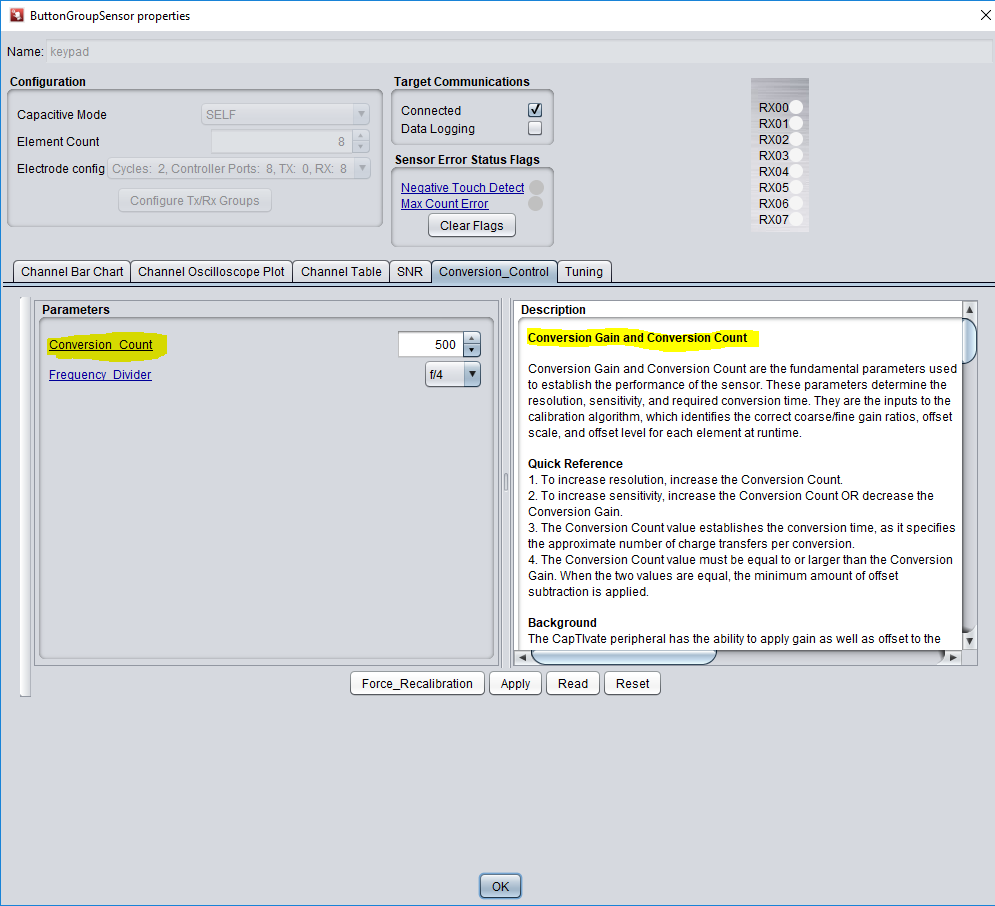Click Description horizontal scrollbar left arrow
The width and height of the screenshot is (995, 906).
522,657
